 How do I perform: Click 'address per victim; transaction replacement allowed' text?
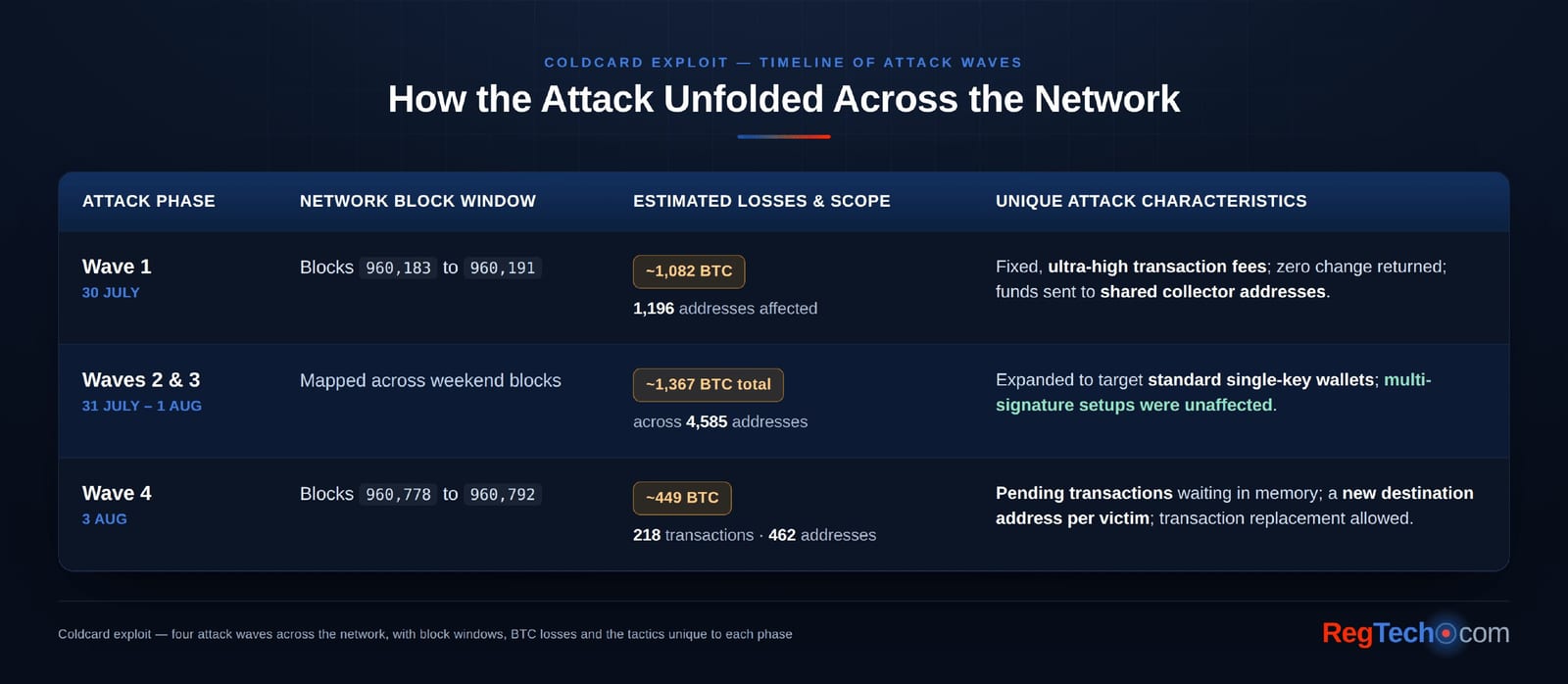tap(1204, 518)
